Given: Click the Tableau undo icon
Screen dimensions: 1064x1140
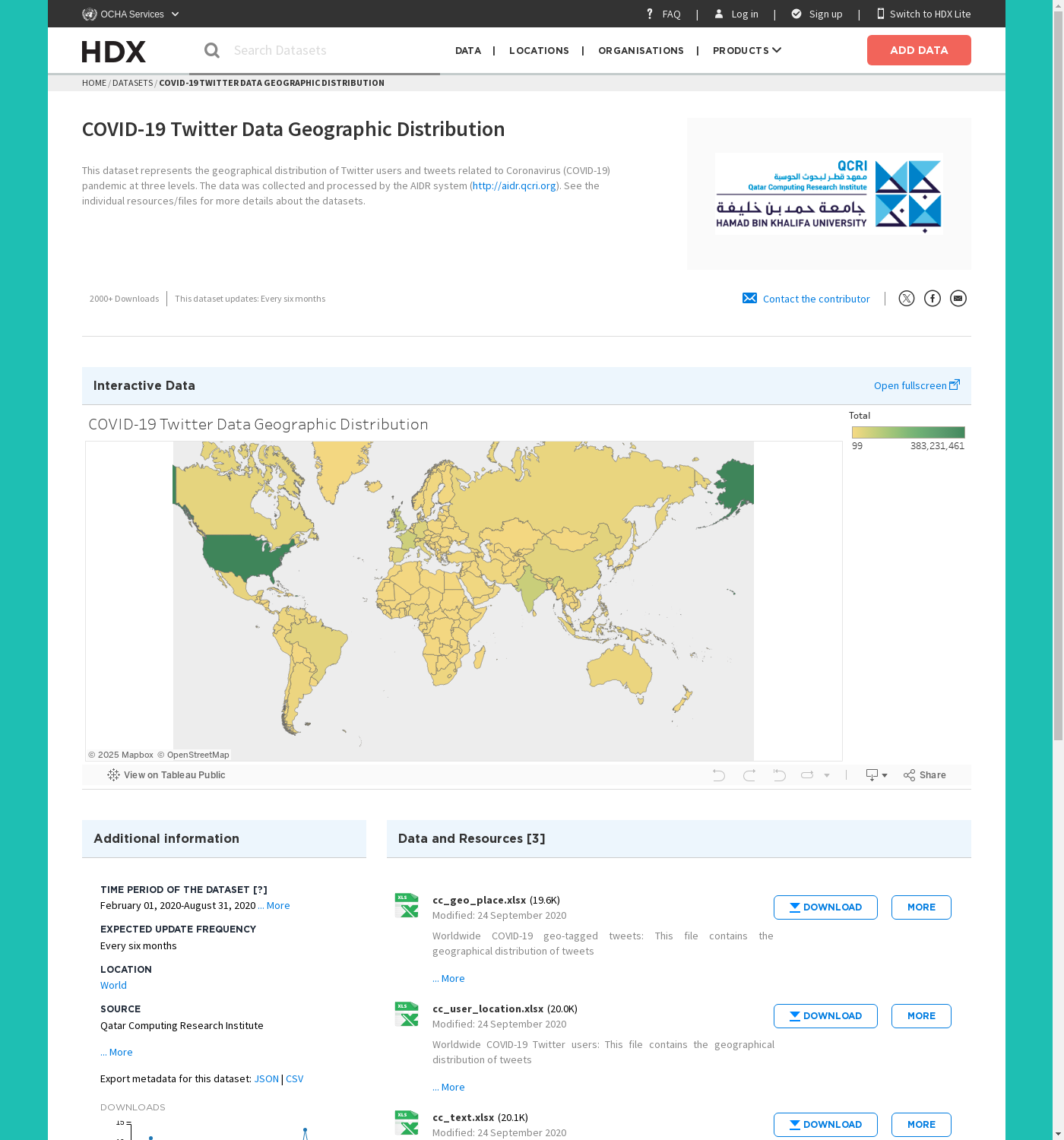Looking at the screenshot, I should click(x=719, y=775).
